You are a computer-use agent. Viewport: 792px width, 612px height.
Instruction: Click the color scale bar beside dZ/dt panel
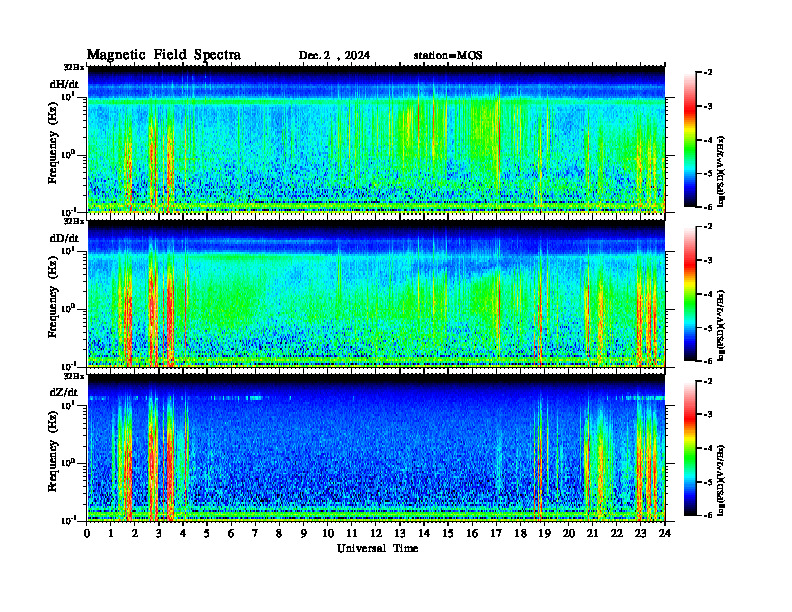pyautogui.click(x=690, y=448)
